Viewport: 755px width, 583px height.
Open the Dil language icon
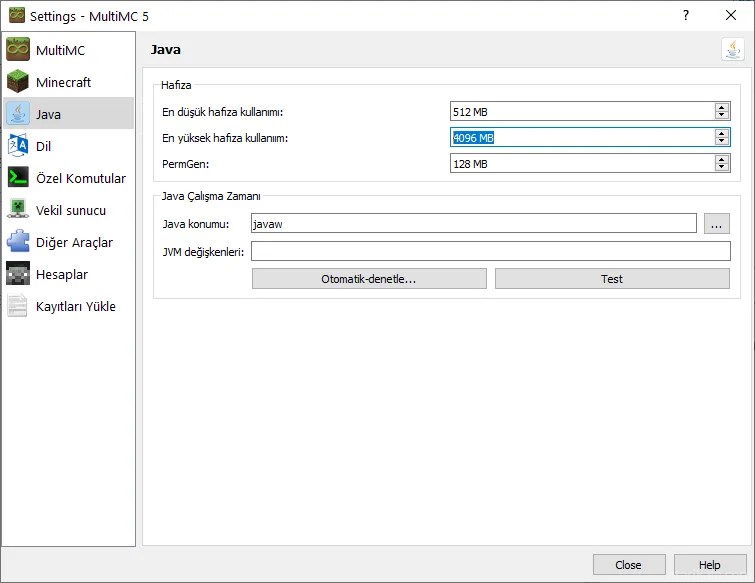[18, 146]
